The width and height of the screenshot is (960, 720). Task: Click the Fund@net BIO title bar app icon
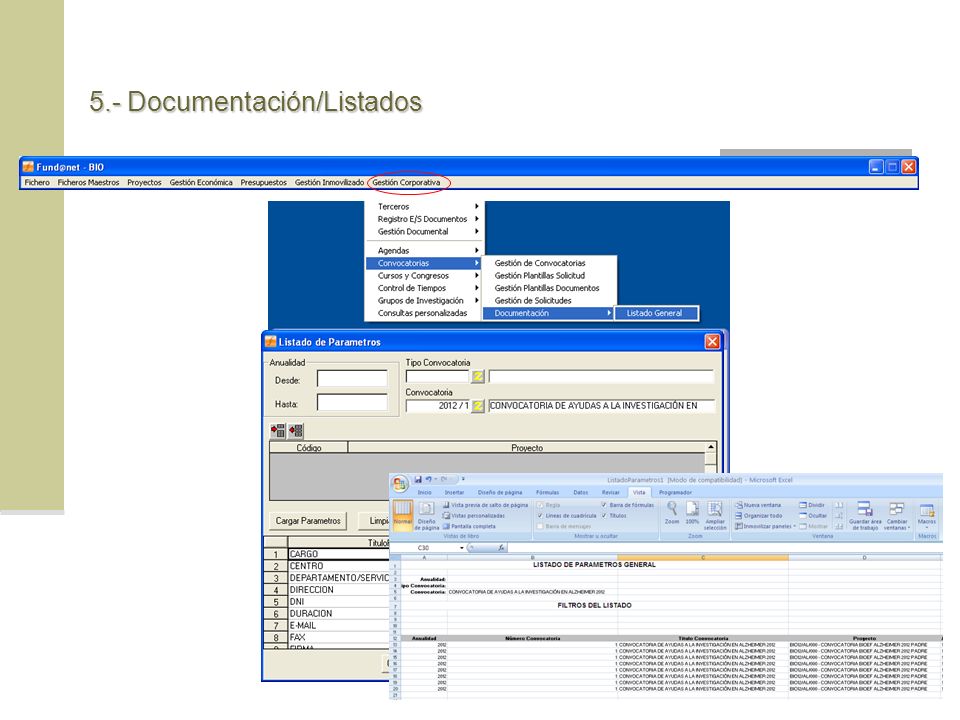click(x=28, y=167)
